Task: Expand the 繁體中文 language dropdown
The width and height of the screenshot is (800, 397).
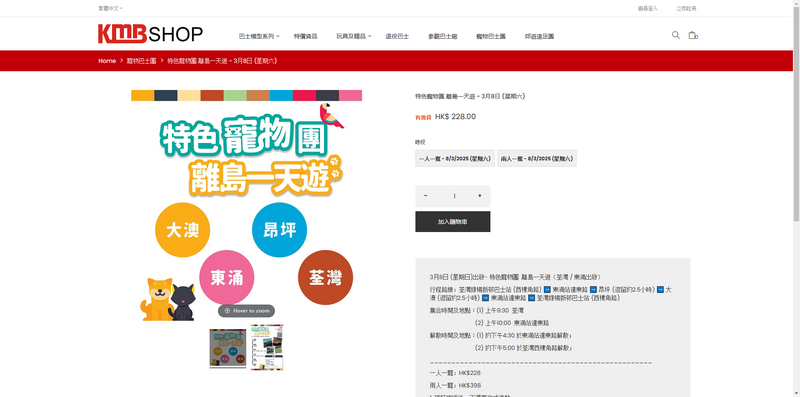Action: point(111,8)
